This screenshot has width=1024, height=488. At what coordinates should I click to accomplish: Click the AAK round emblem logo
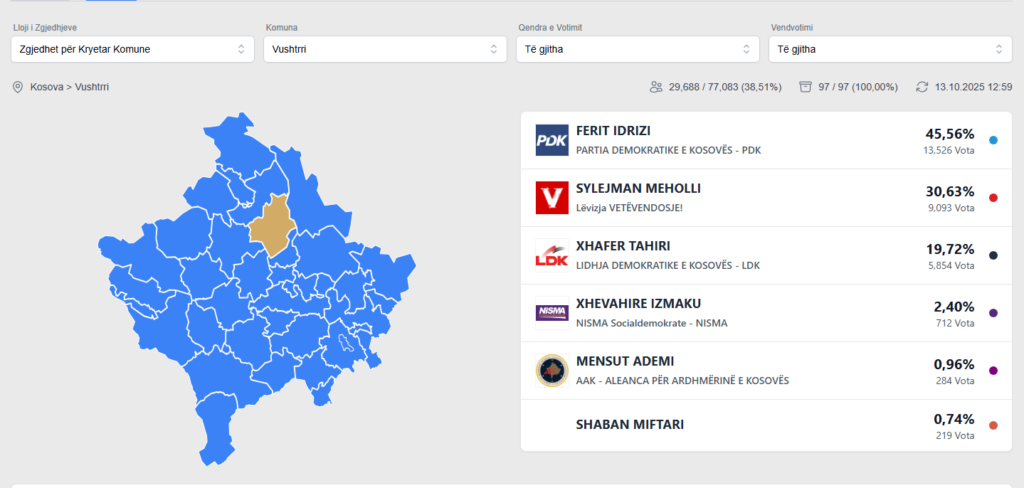pos(552,371)
